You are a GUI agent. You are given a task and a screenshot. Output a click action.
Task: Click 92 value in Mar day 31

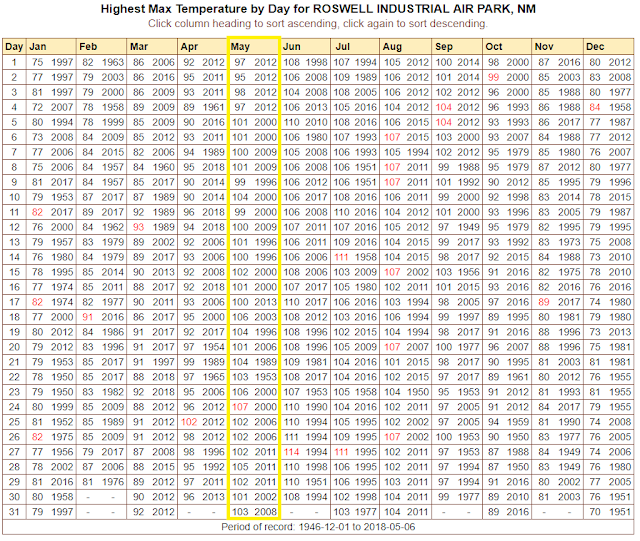(x=138, y=512)
